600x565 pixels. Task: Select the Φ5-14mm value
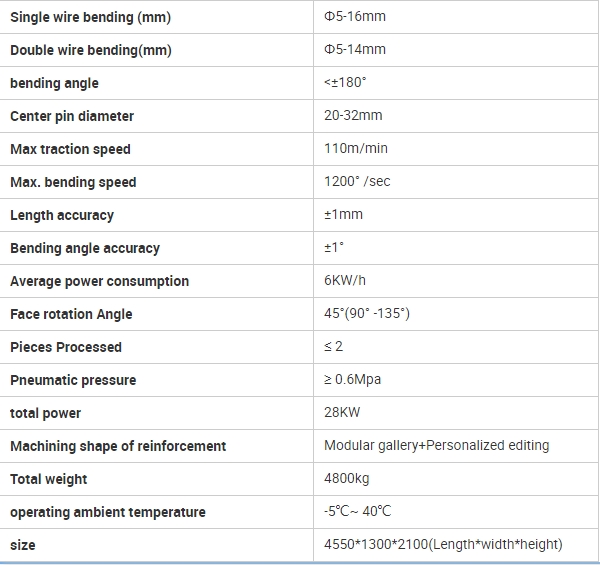(x=355, y=50)
